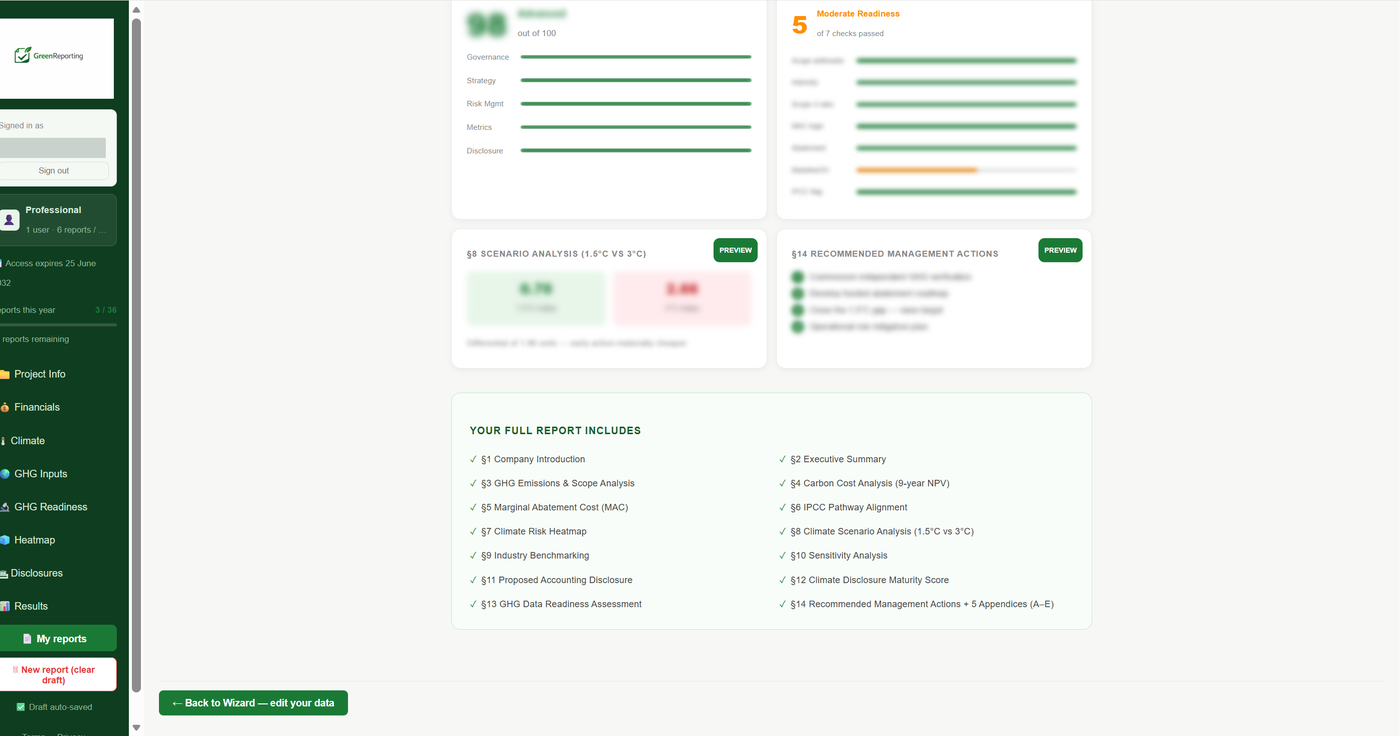This screenshot has width=1400, height=736.
Task: Click the '§8 SCENARIO ANALYSIS (1.5°C VS 3°C)' card title
Action: tap(556, 254)
